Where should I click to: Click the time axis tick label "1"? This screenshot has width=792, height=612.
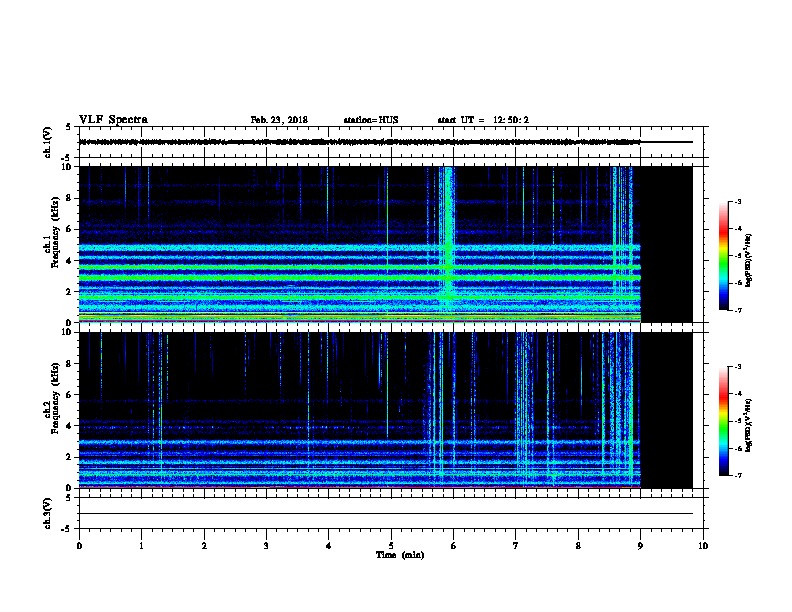coord(141,545)
